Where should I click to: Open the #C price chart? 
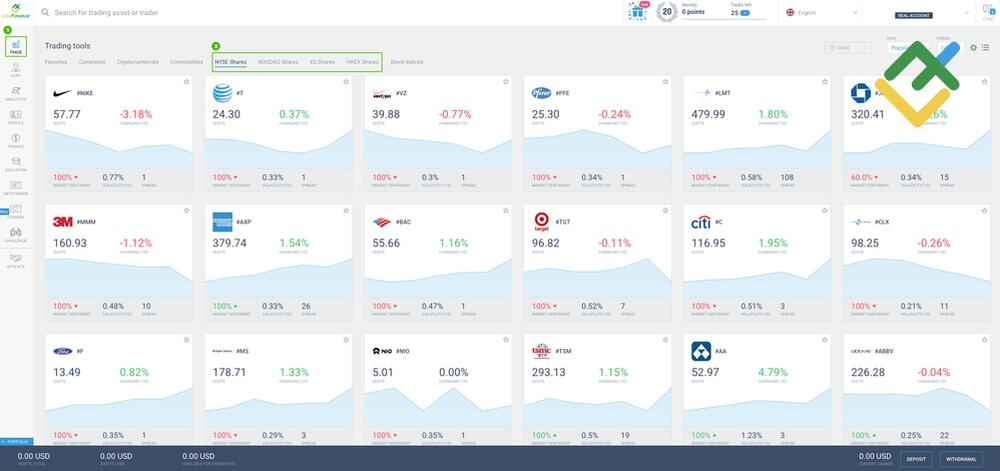tap(757, 278)
